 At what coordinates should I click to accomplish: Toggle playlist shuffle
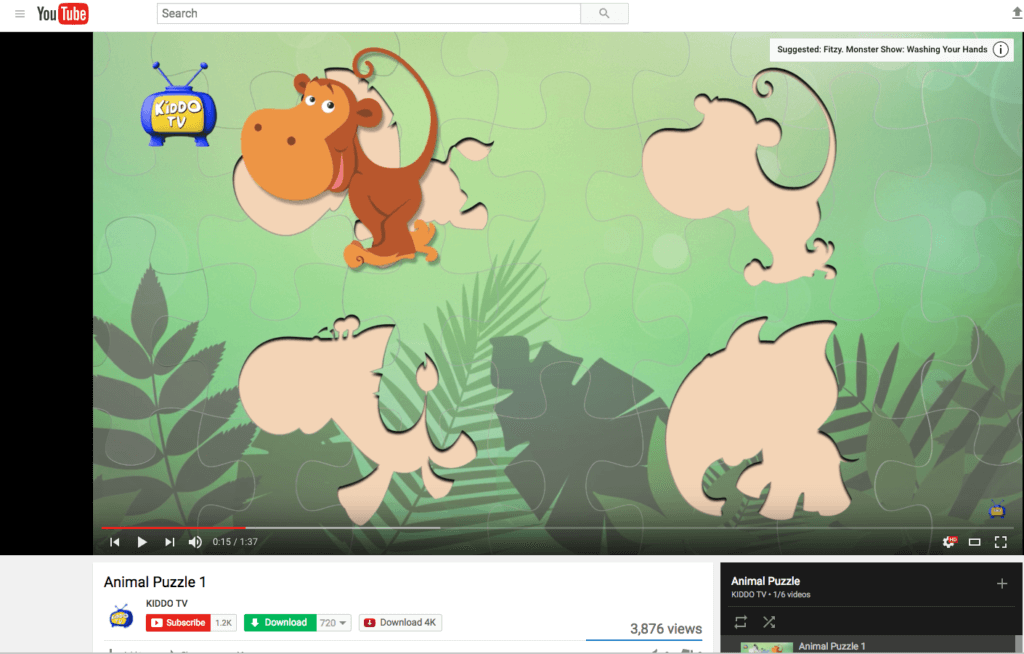pyautogui.click(x=769, y=622)
